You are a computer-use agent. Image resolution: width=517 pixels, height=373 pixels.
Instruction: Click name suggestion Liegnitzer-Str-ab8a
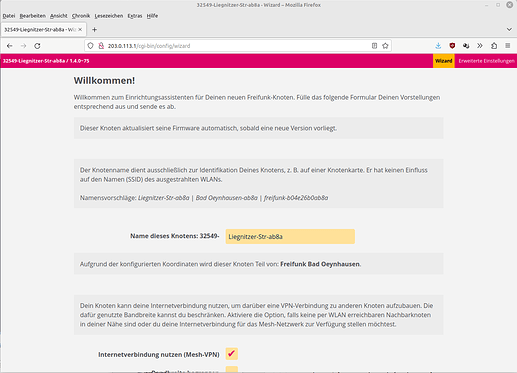[x=164, y=198]
